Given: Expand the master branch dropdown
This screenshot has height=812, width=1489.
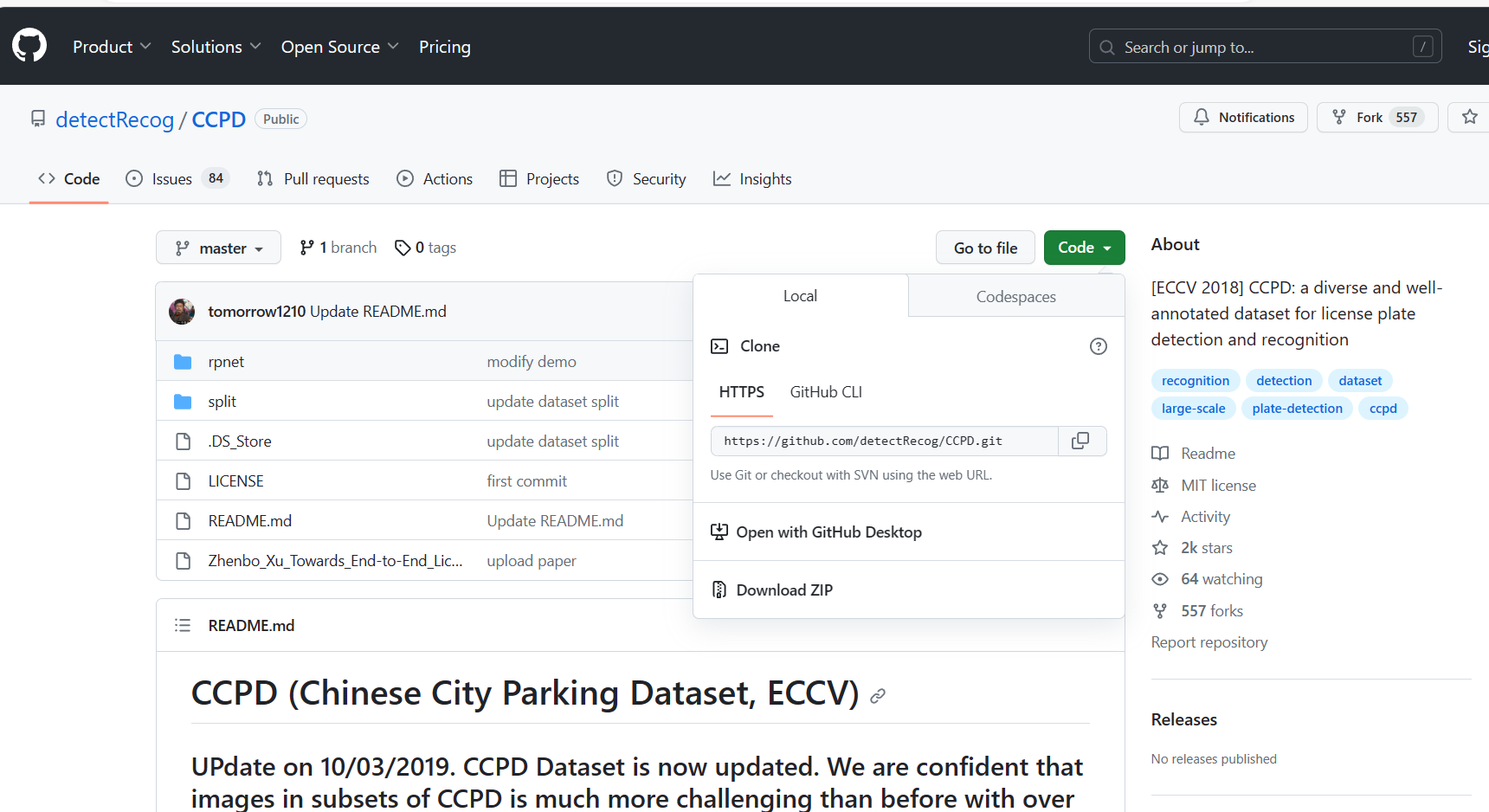Looking at the screenshot, I should click(x=218, y=248).
